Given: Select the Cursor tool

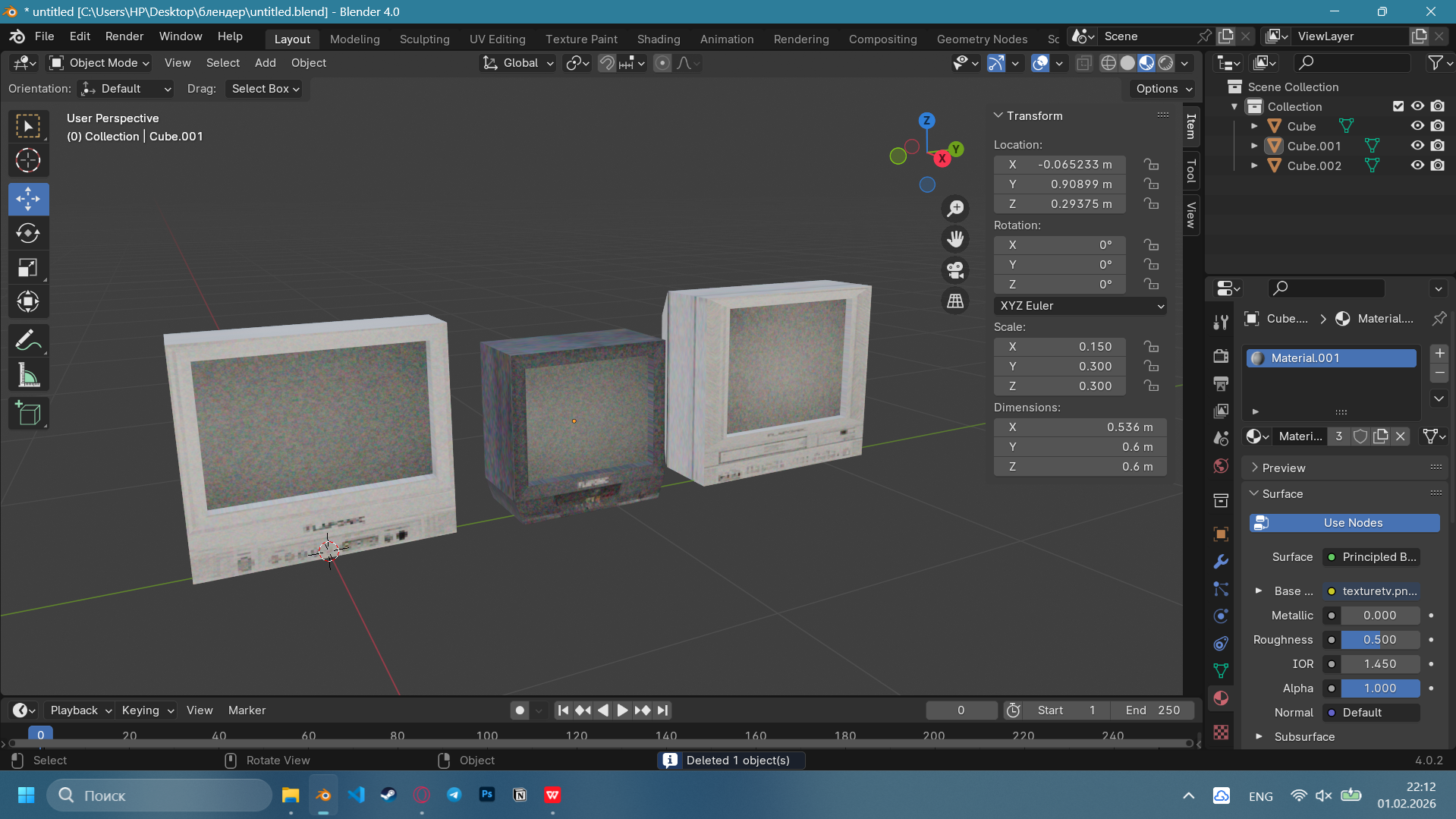Looking at the screenshot, I should [28, 160].
